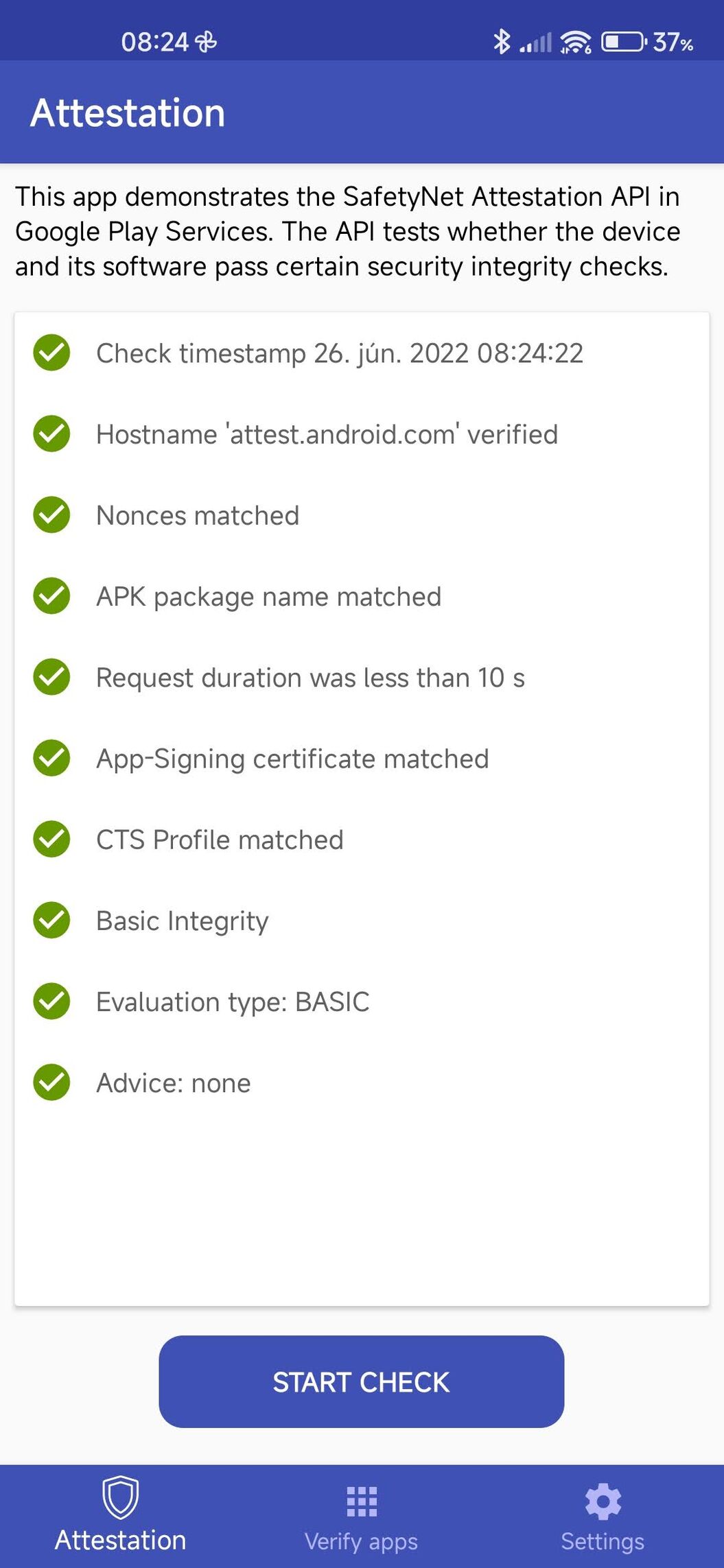
Task: Tap the shield icon in the bottom bar
Action: [120, 1497]
